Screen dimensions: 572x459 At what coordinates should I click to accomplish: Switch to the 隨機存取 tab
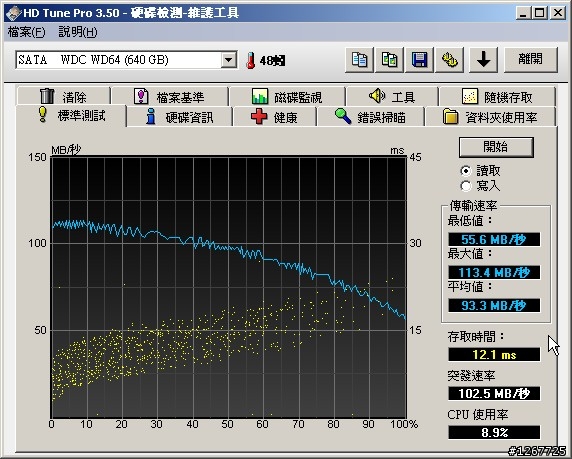click(497, 97)
